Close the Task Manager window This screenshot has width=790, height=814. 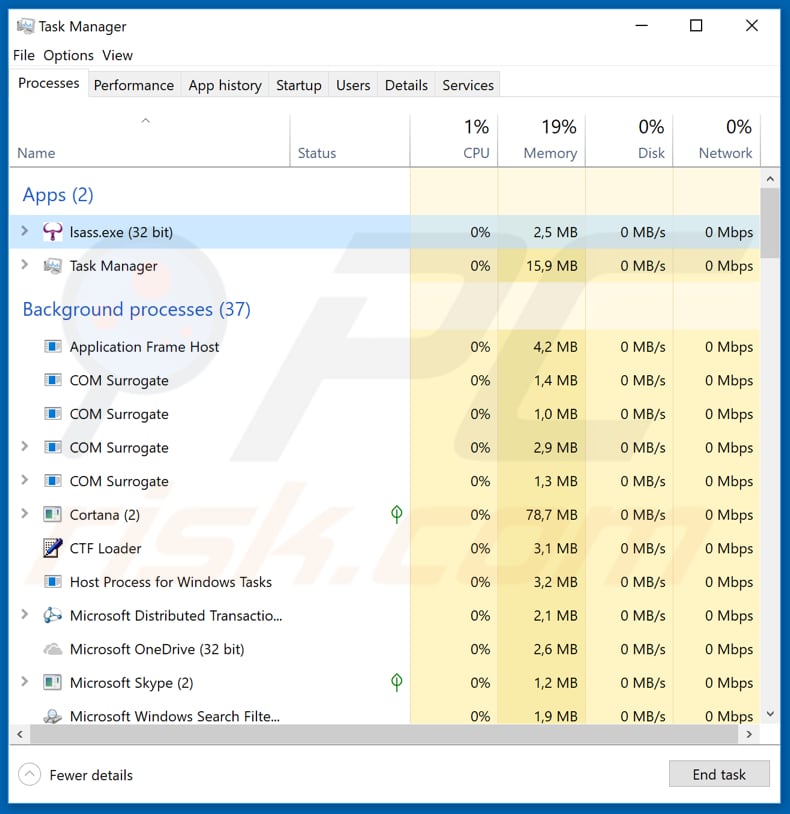click(752, 25)
